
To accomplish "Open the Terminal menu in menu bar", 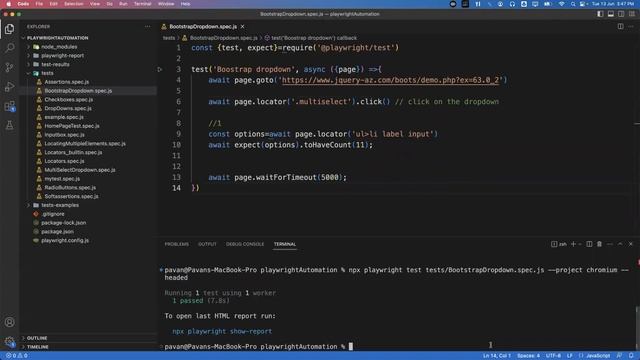I will [142, 4].
